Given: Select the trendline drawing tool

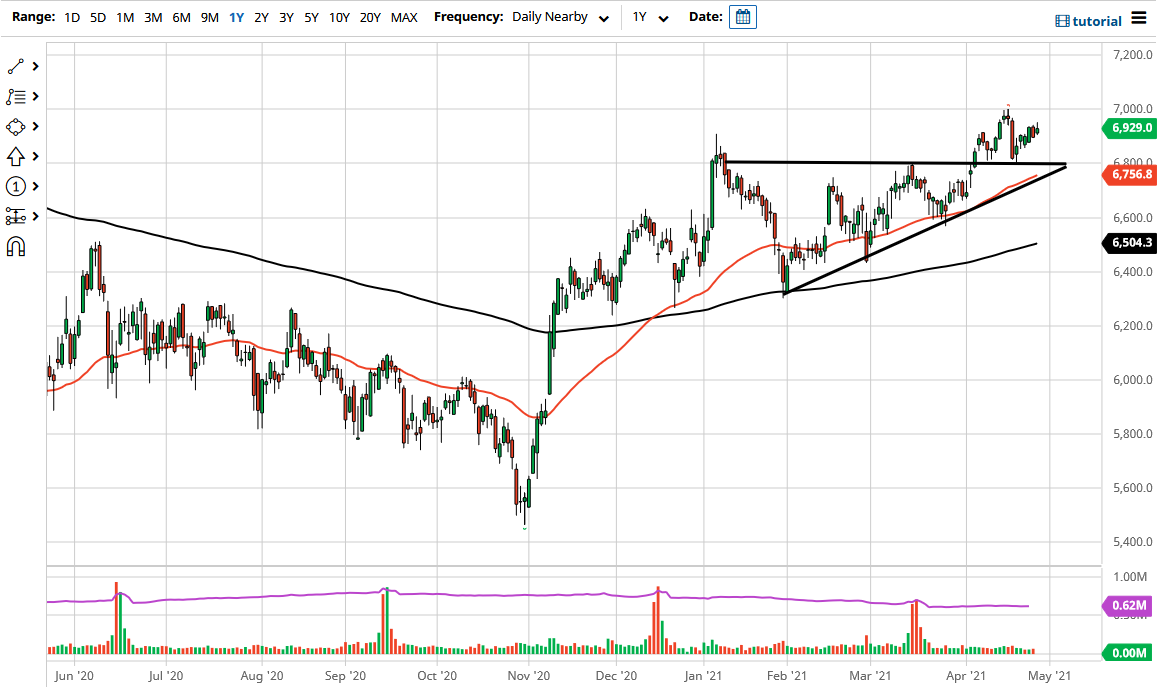Looking at the screenshot, I should click(x=16, y=66).
